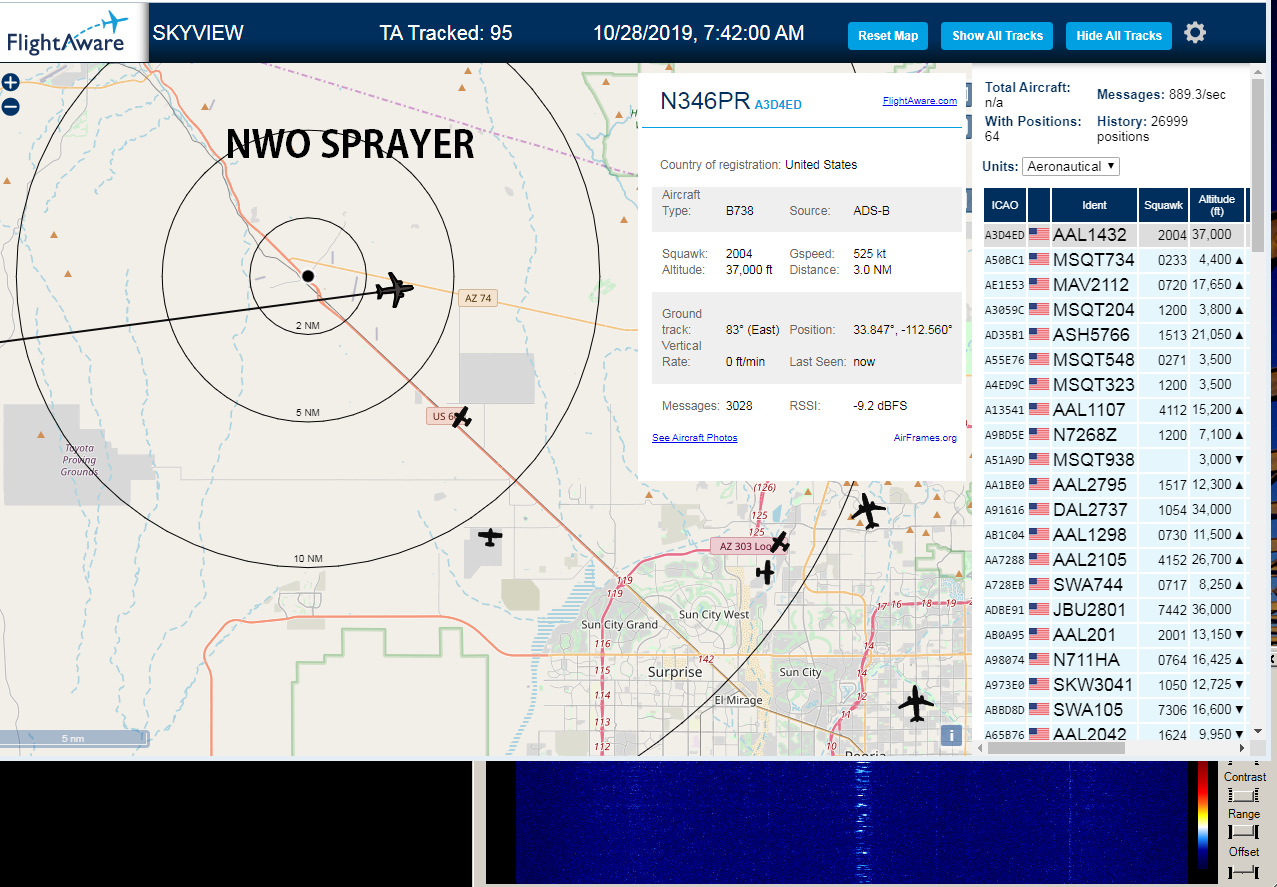Open the map info 'i' button
Image resolution: width=1277 pixels, height=887 pixels.
951,735
